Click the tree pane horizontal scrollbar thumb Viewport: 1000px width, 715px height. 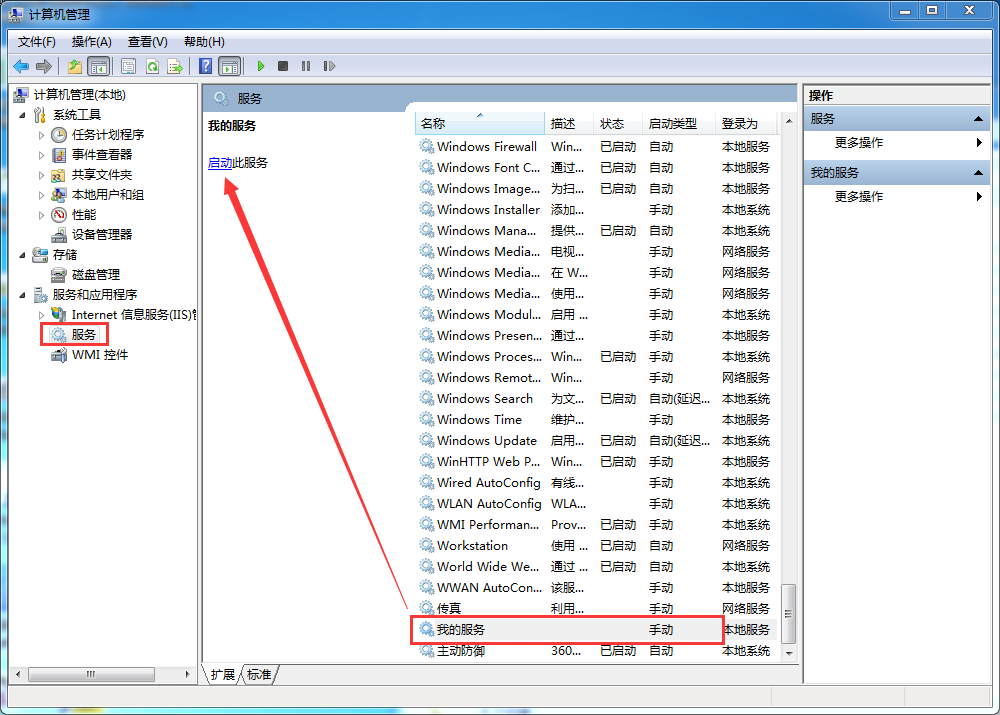(x=91, y=674)
